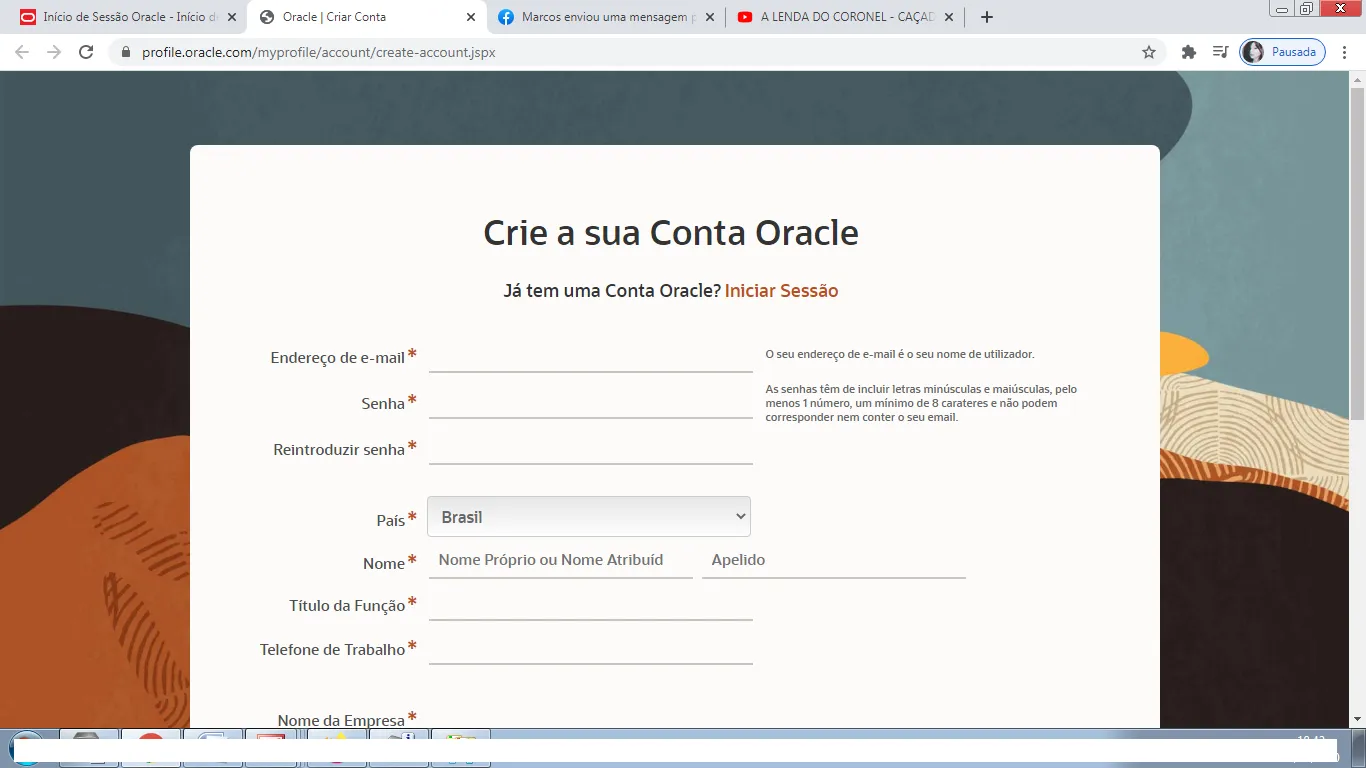Bookmark this page with the star icon
1366x768 pixels.
pos(1149,52)
